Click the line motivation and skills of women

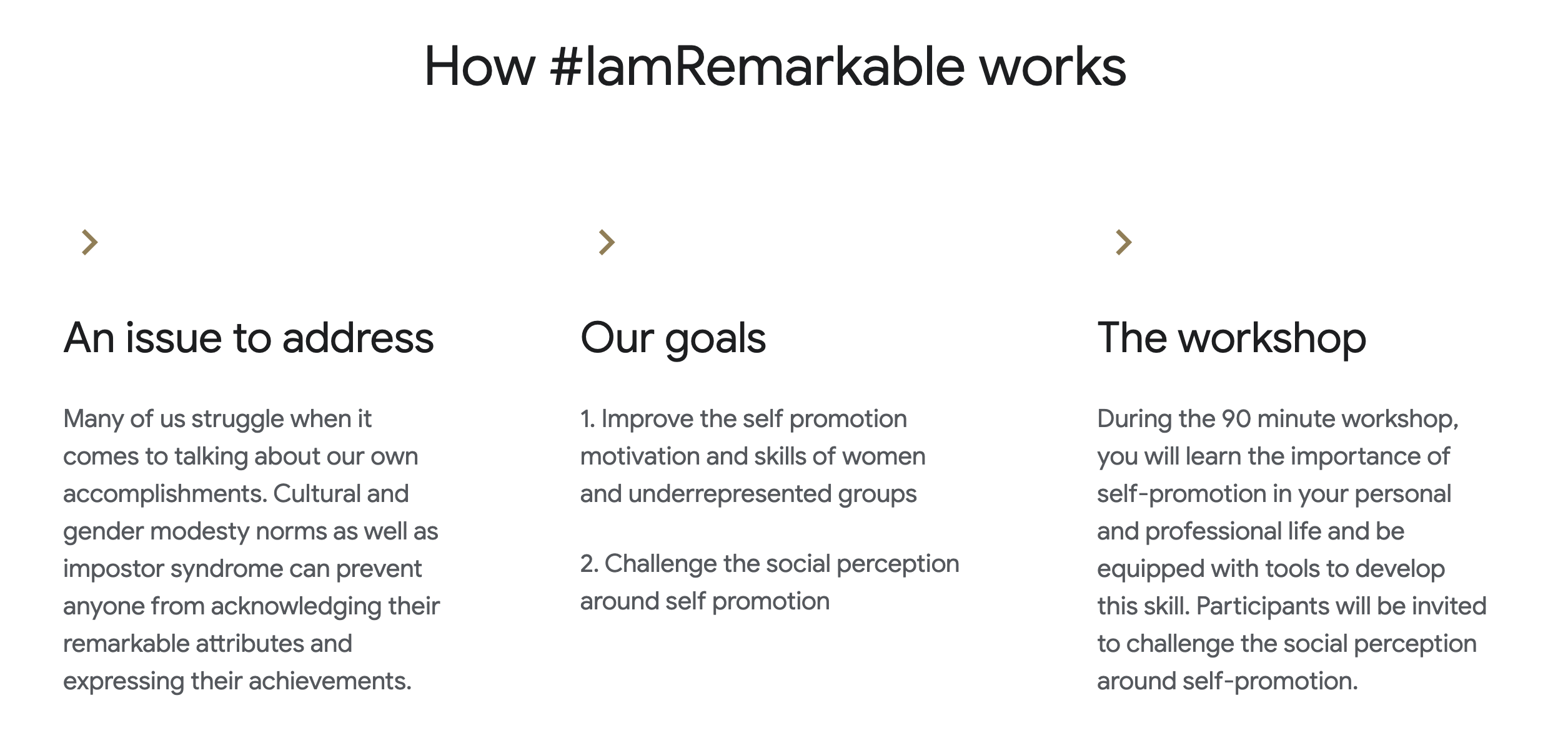[x=753, y=456]
